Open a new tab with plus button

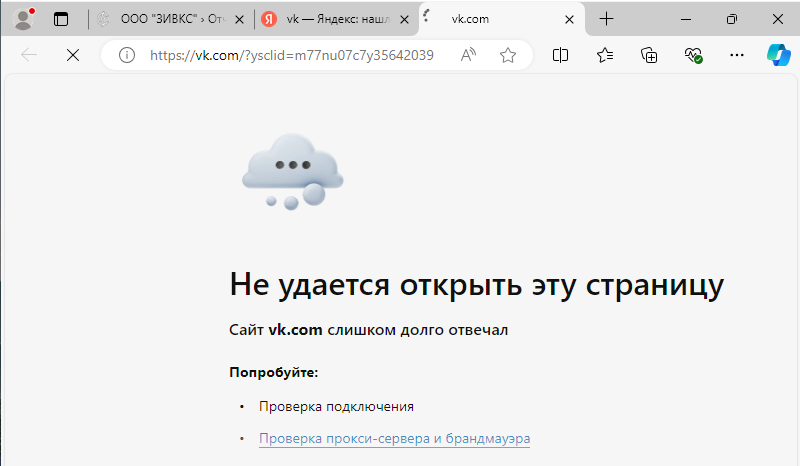click(607, 19)
